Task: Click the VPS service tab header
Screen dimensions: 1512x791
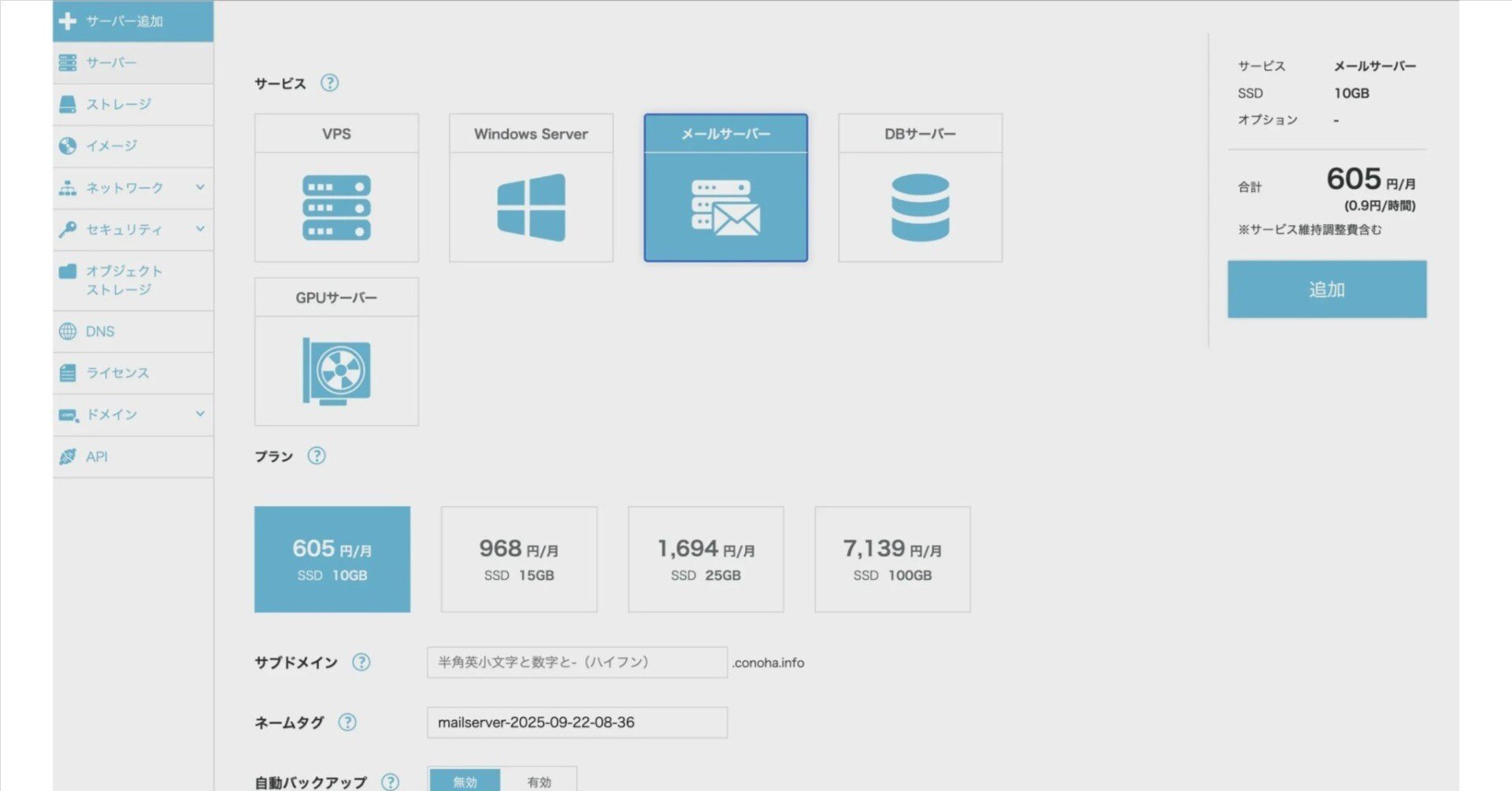Action: coord(336,133)
